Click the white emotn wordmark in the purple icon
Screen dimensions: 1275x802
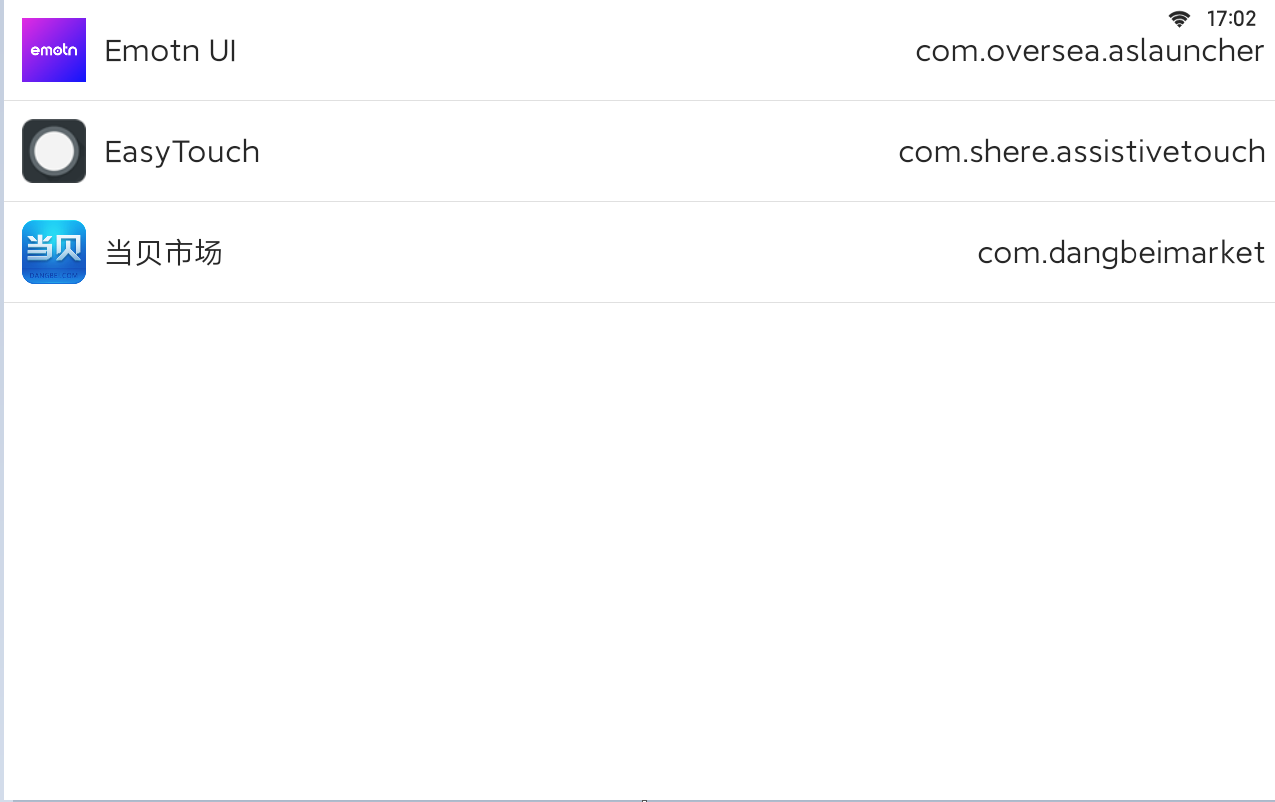[x=54, y=50]
